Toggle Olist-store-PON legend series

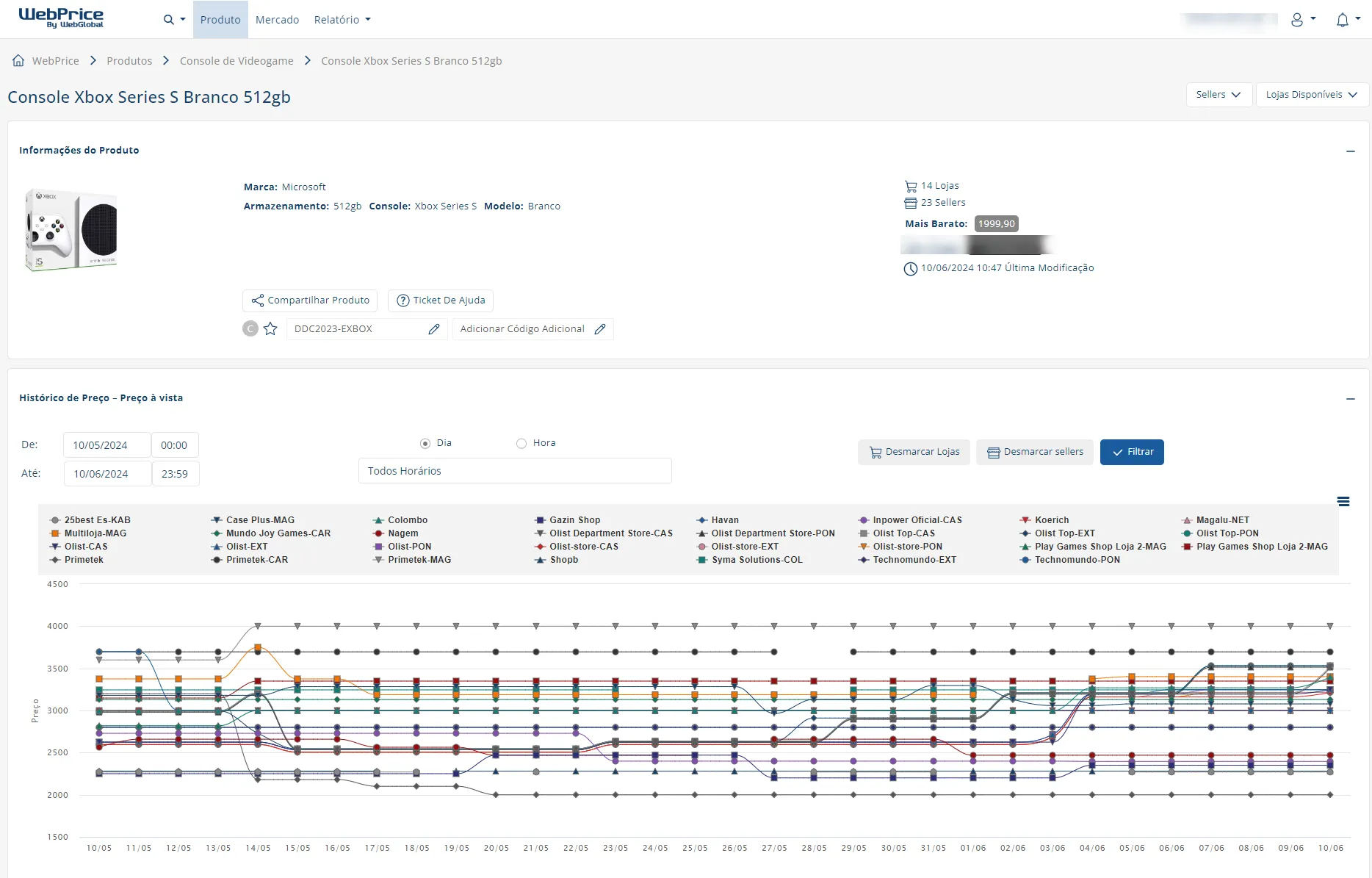(900, 547)
